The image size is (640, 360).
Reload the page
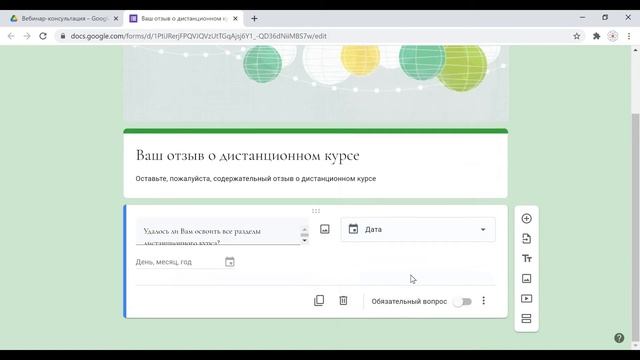point(43,36)
